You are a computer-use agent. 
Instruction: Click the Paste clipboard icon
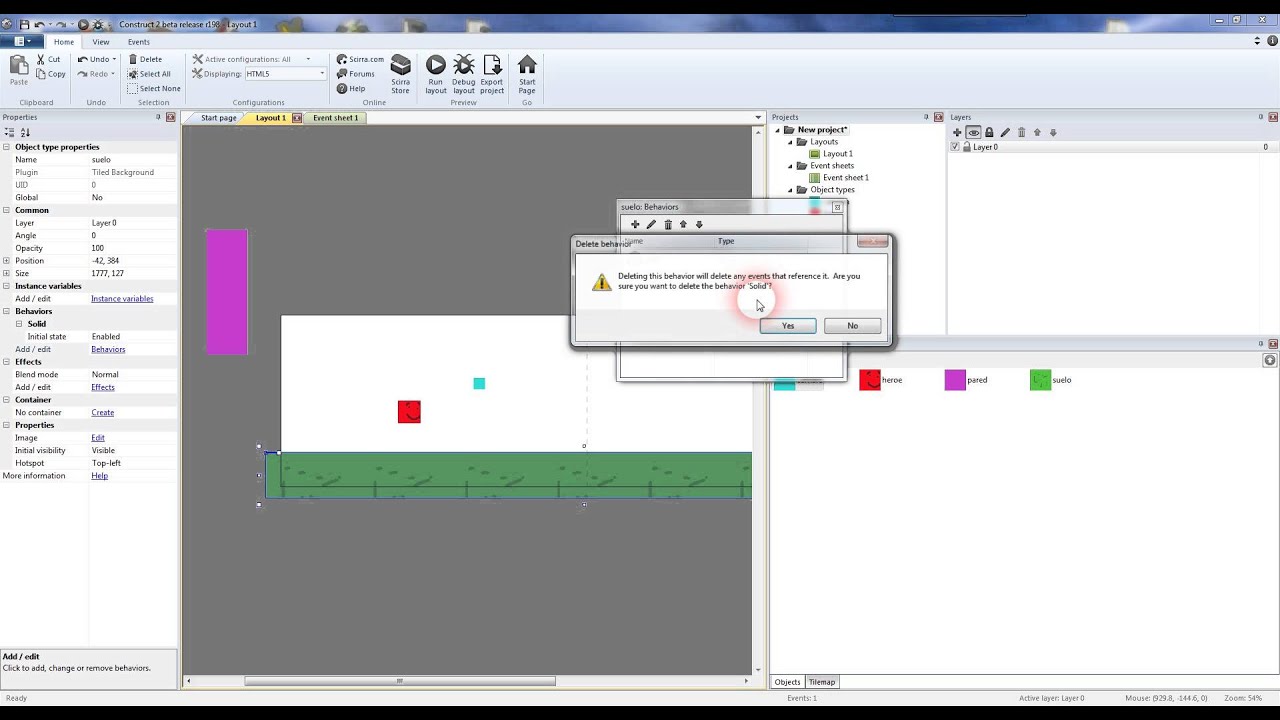click(19, 70)
